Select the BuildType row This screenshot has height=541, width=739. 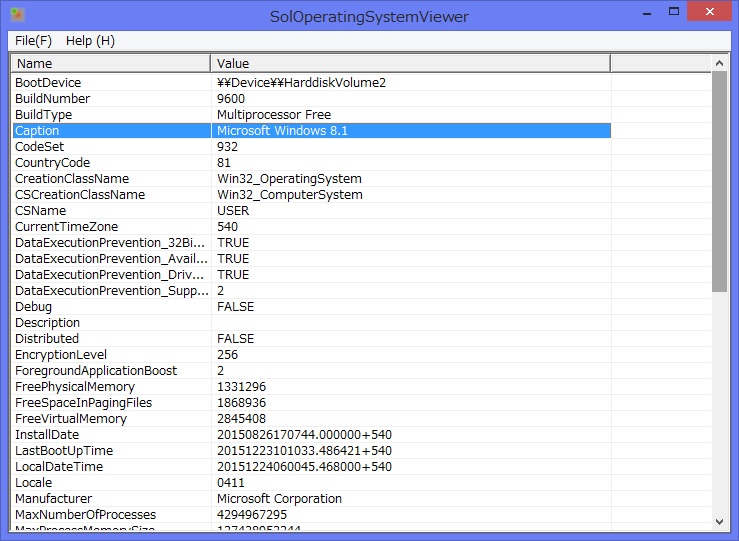point(312,115)
